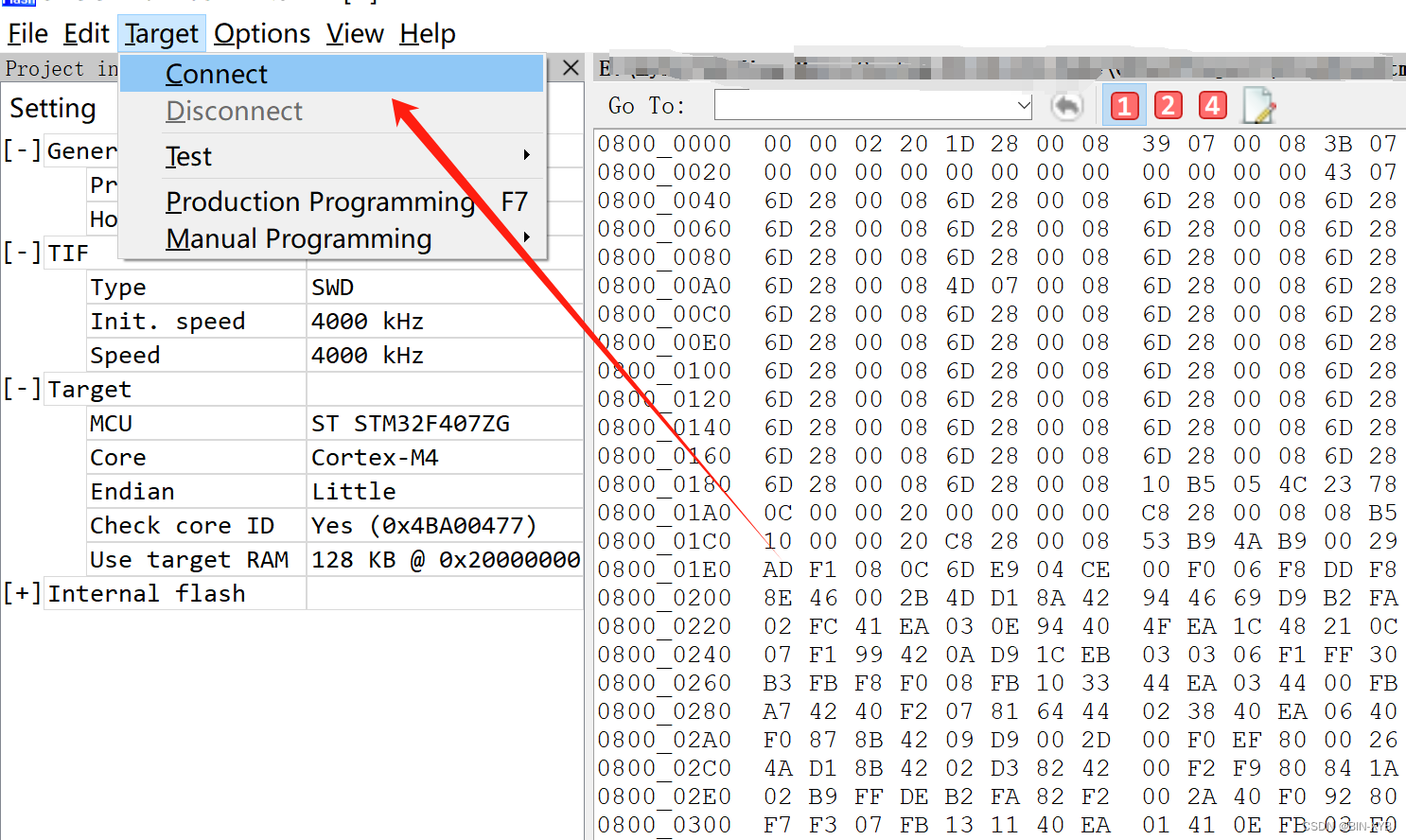Select the 1-byte data width view

click(1124, 105)
